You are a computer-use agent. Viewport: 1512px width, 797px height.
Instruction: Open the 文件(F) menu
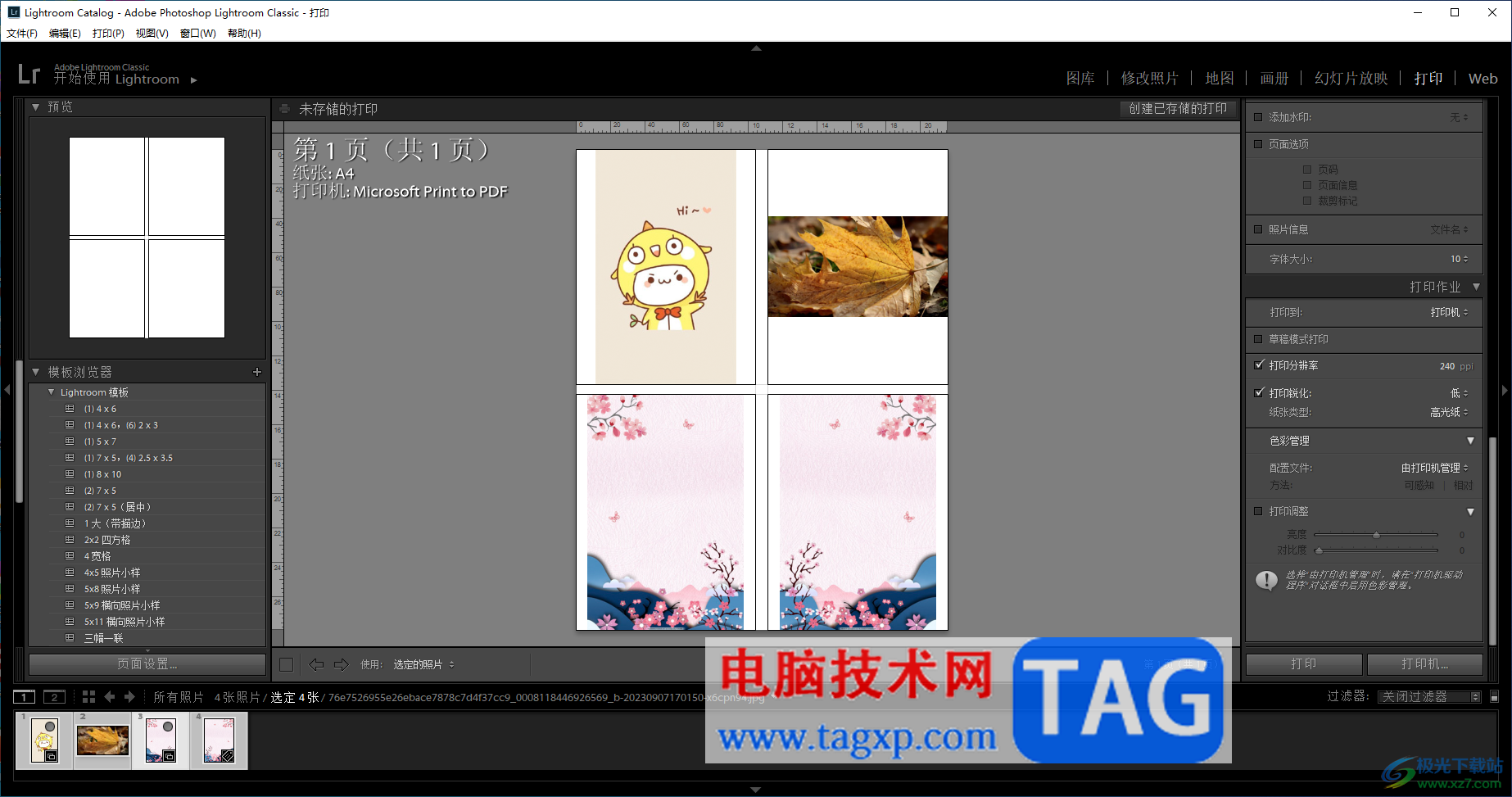22,34
